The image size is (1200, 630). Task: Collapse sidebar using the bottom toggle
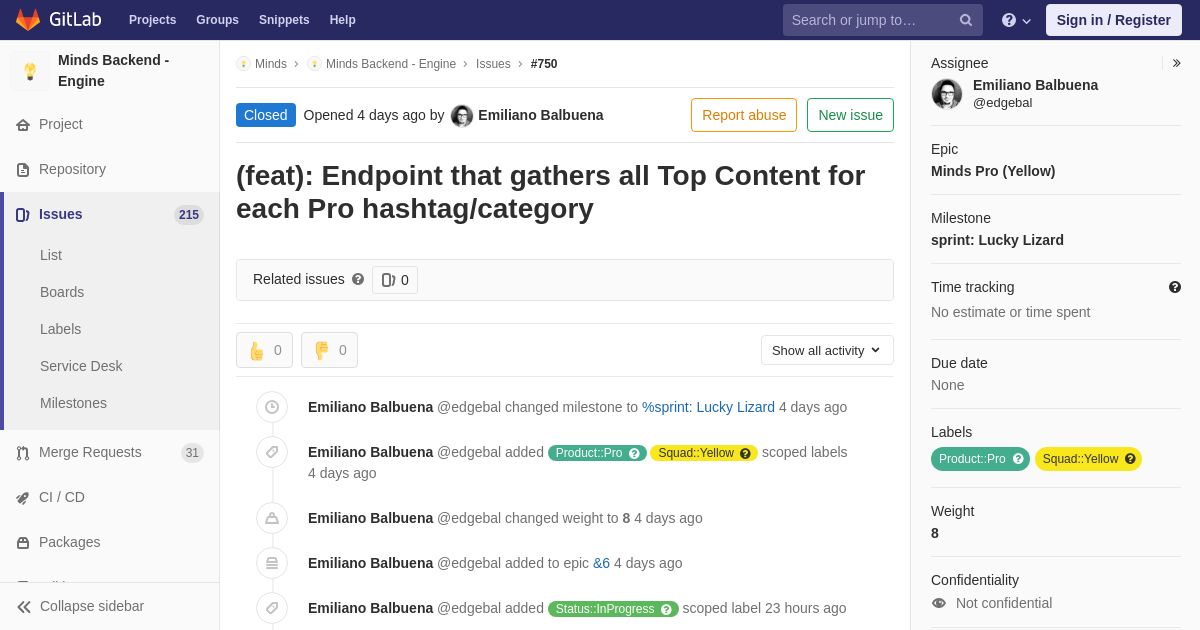click(80, 606)
